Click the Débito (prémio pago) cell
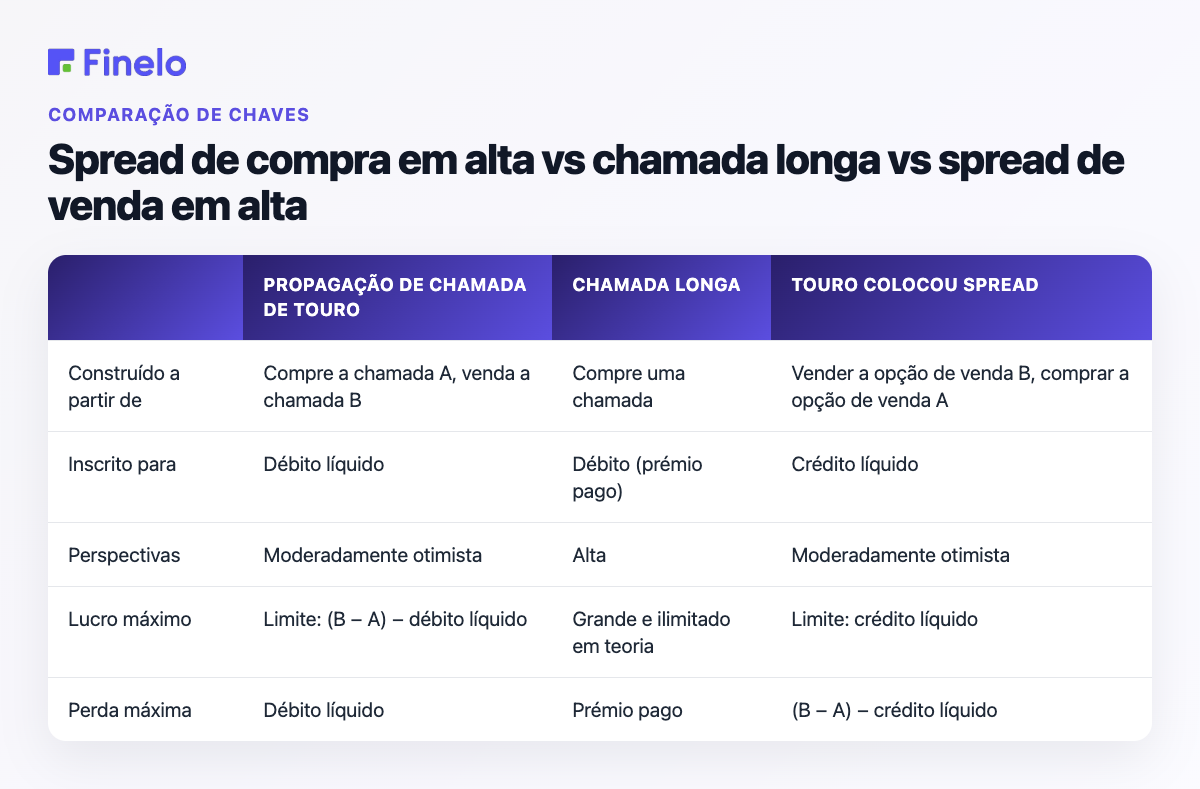This screenshot has width=1200, height=789. click(x=637, y=477)
